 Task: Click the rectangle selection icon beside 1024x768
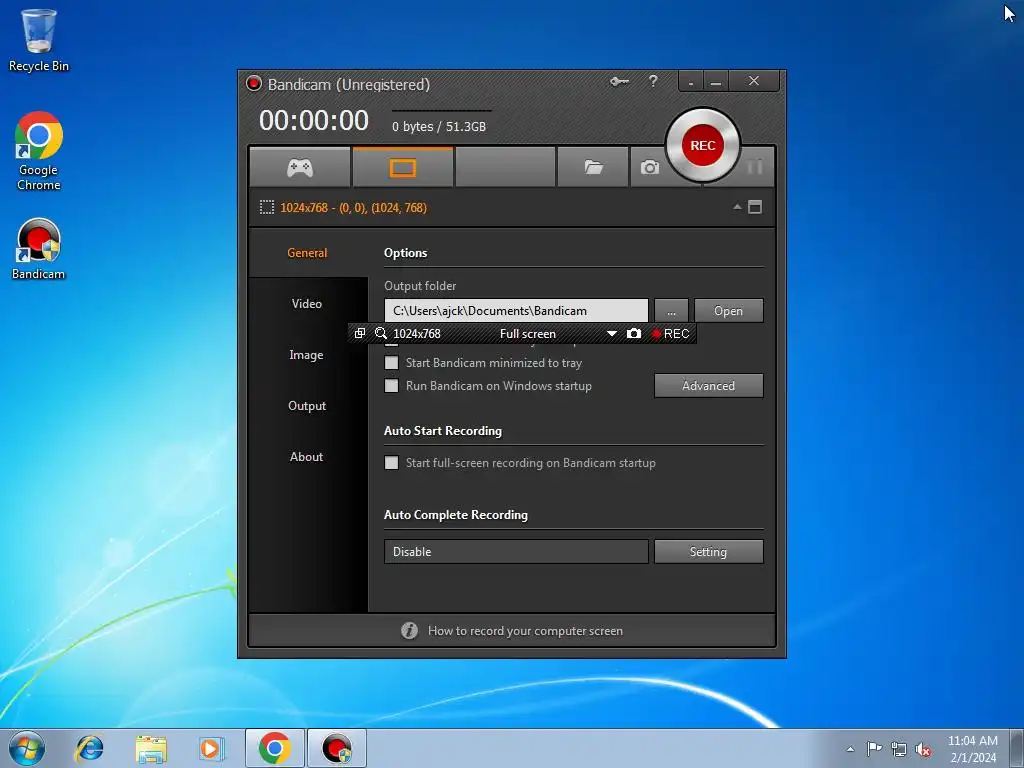(266, 208)
